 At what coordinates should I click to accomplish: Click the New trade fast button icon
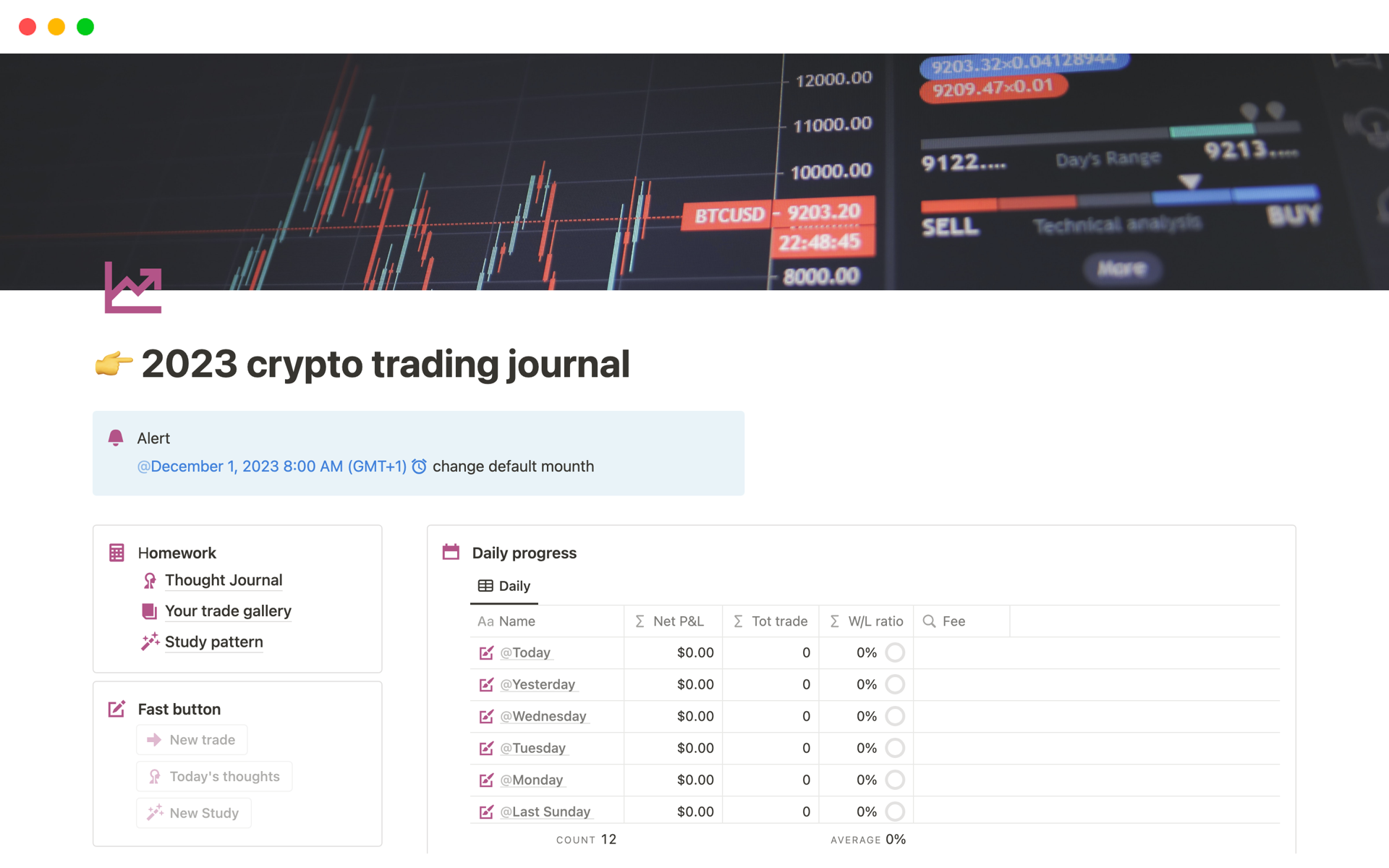click(x=153, y=738)
